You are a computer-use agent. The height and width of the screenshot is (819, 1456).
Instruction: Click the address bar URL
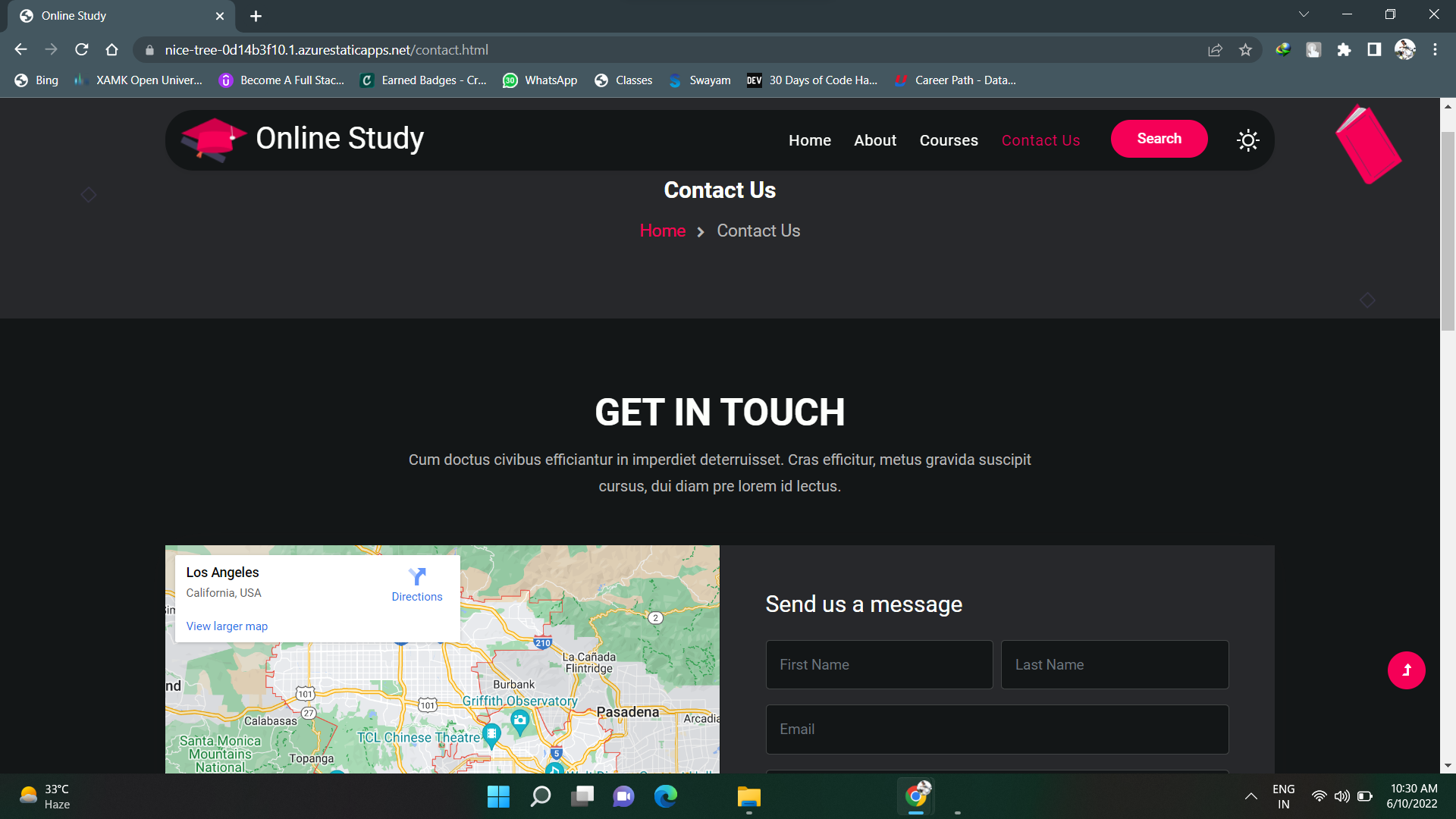pos(326,50)
